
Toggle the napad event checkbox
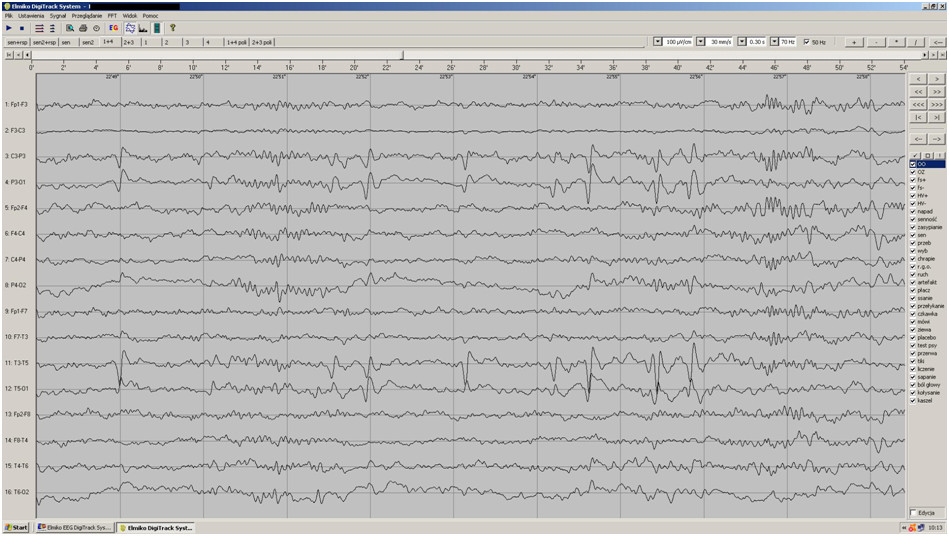tap(913, 211)
